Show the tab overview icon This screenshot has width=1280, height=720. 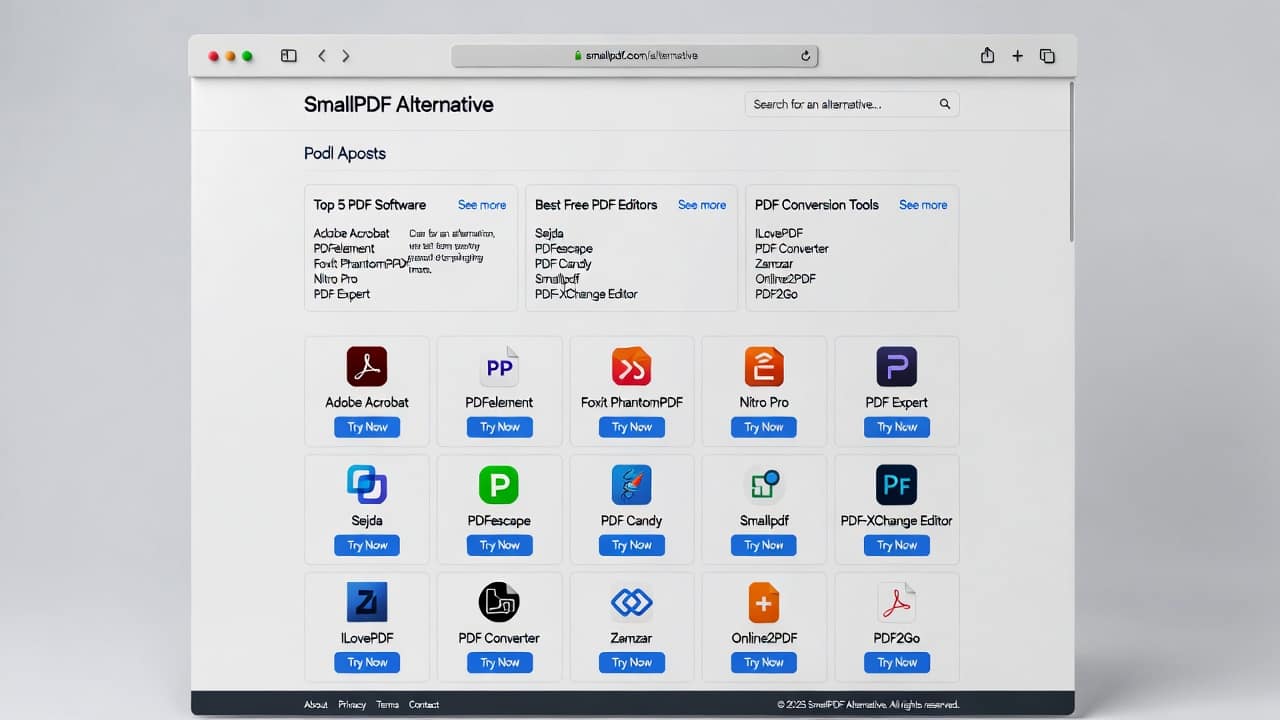[x=1047, y=56]
